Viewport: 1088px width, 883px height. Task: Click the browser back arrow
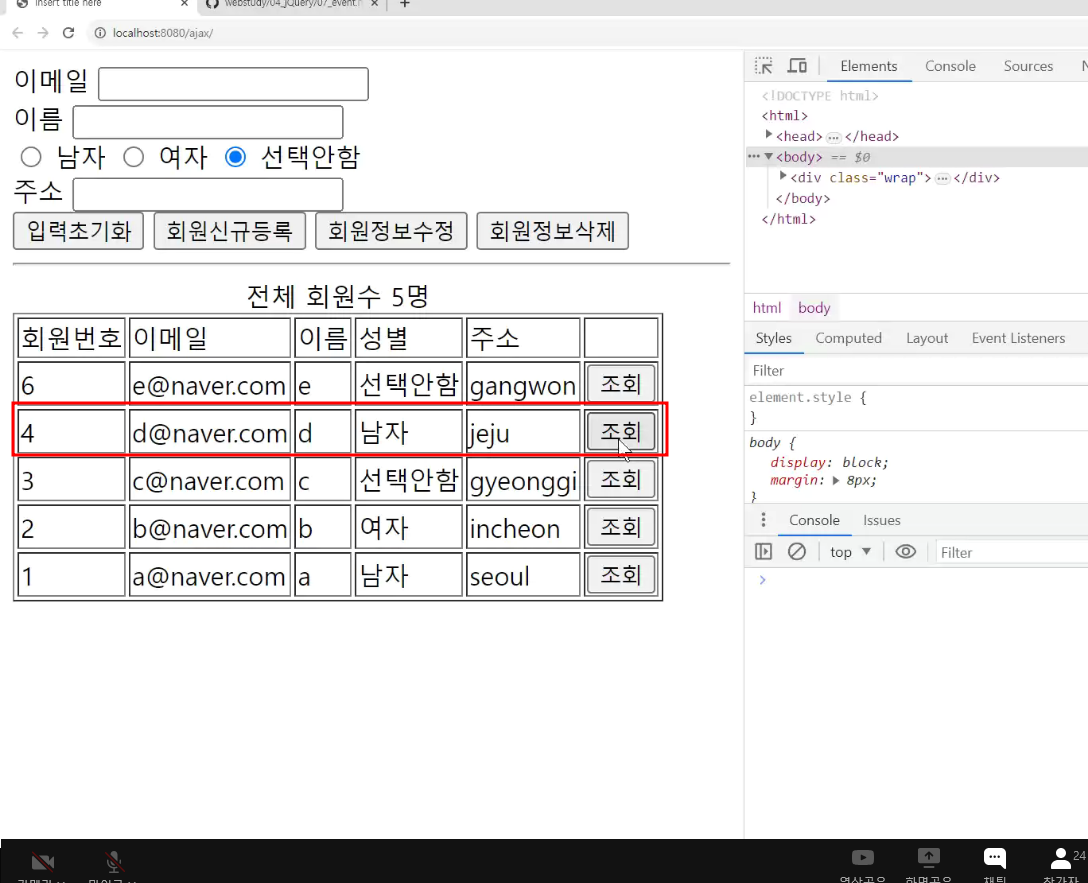click(18, 33)
